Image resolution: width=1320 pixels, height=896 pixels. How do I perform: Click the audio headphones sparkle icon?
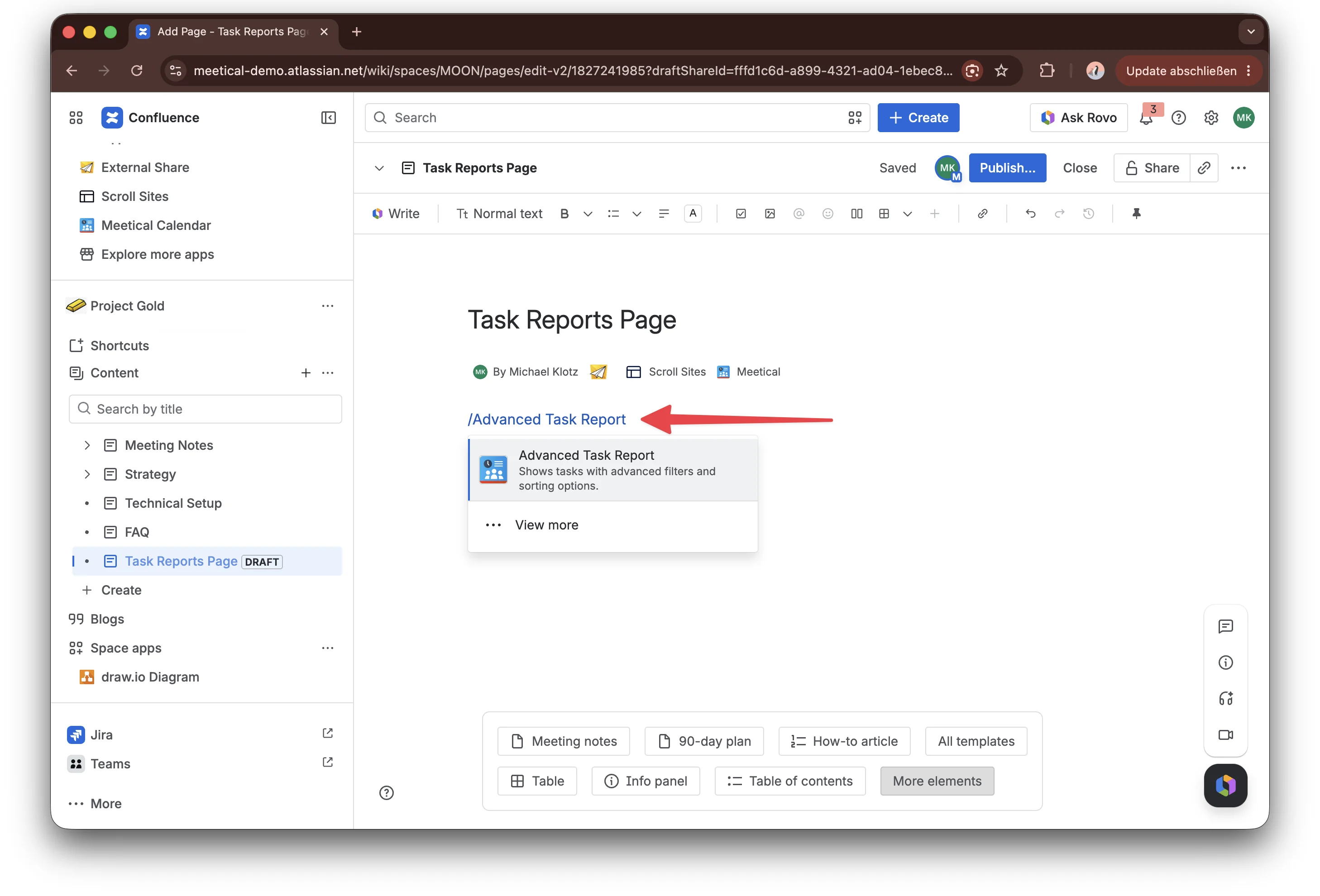pos(1225,698)
